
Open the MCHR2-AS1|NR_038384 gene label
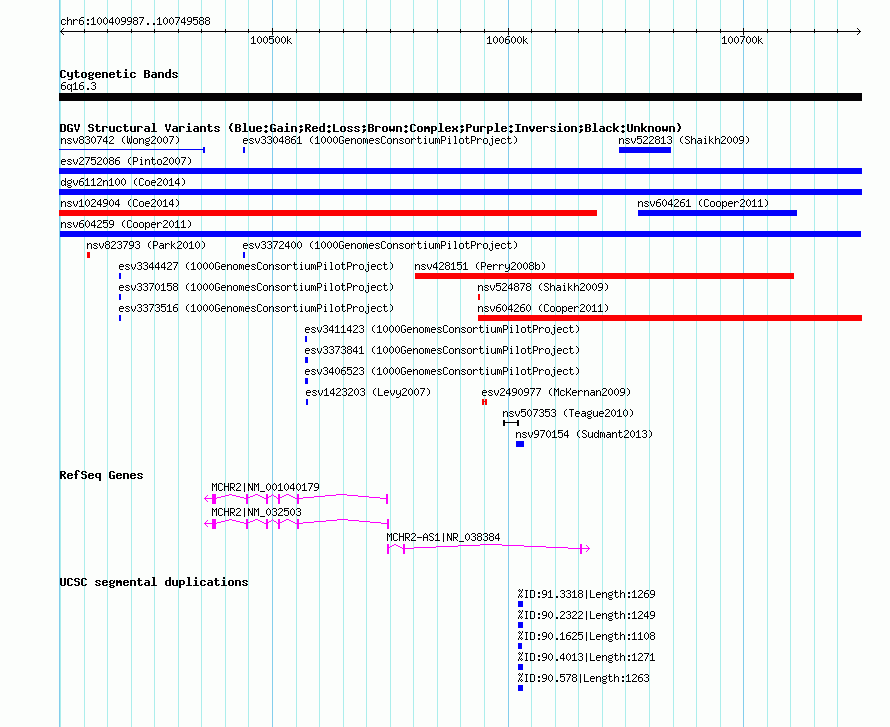(x=443, y=537)
